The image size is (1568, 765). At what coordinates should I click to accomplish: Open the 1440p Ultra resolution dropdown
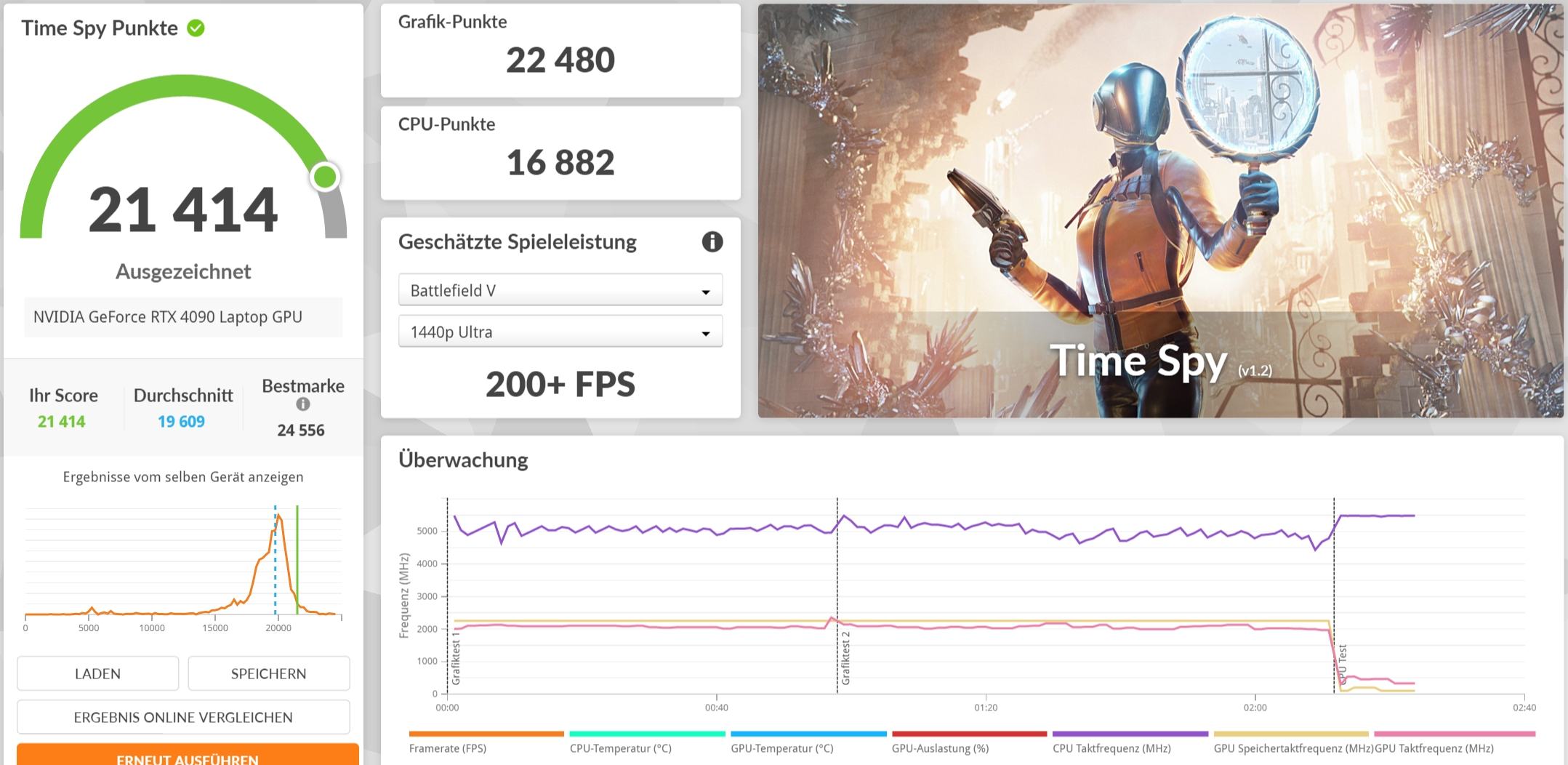560,332
